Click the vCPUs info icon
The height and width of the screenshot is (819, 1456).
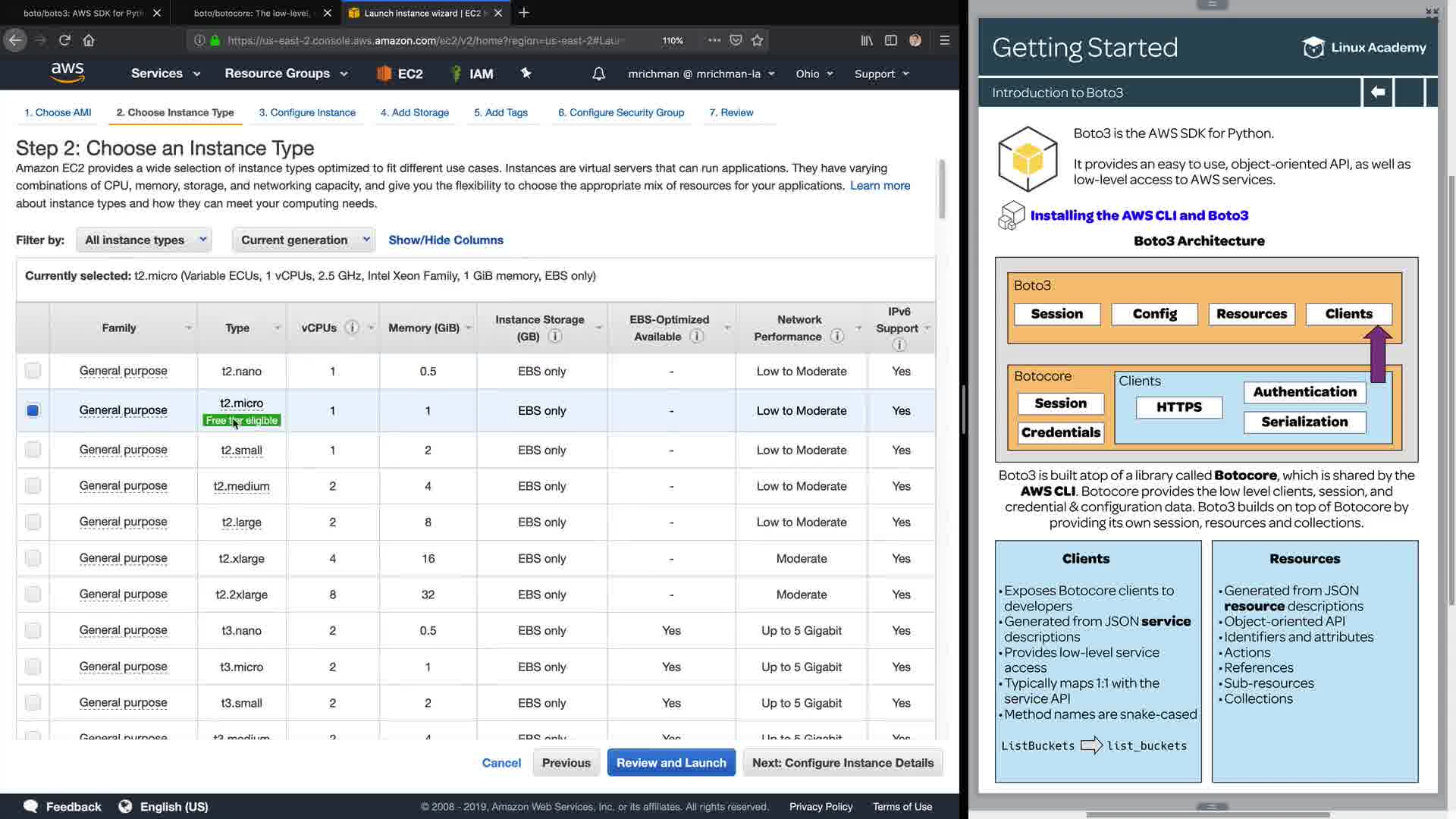351,328
